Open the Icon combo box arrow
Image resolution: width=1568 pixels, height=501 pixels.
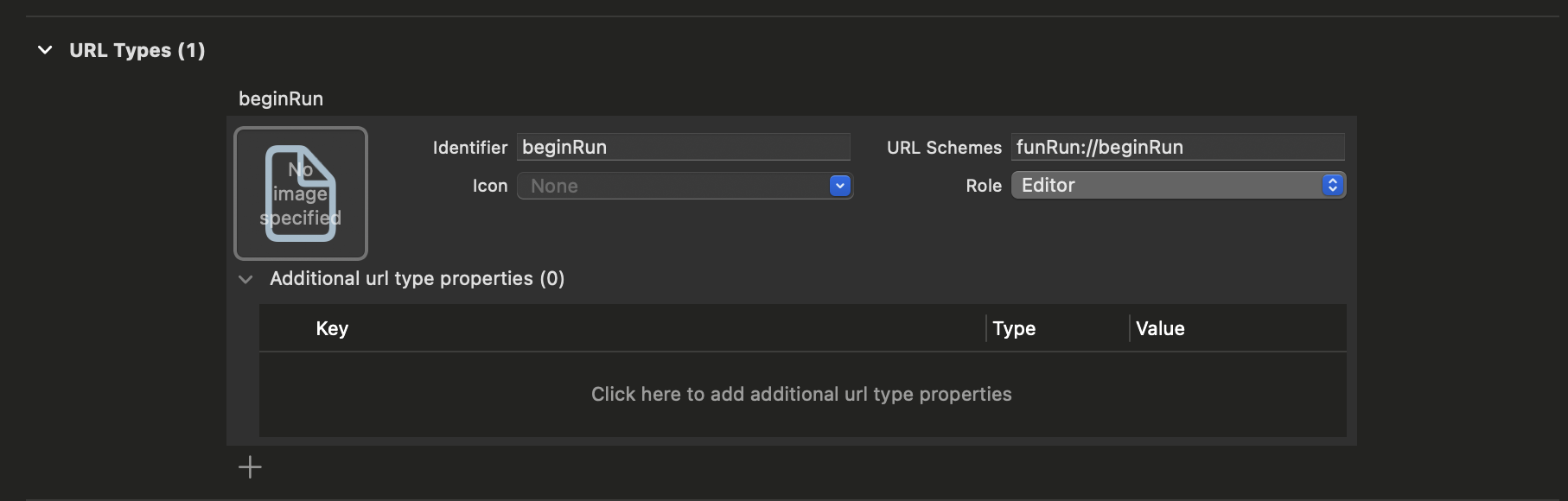839,186
